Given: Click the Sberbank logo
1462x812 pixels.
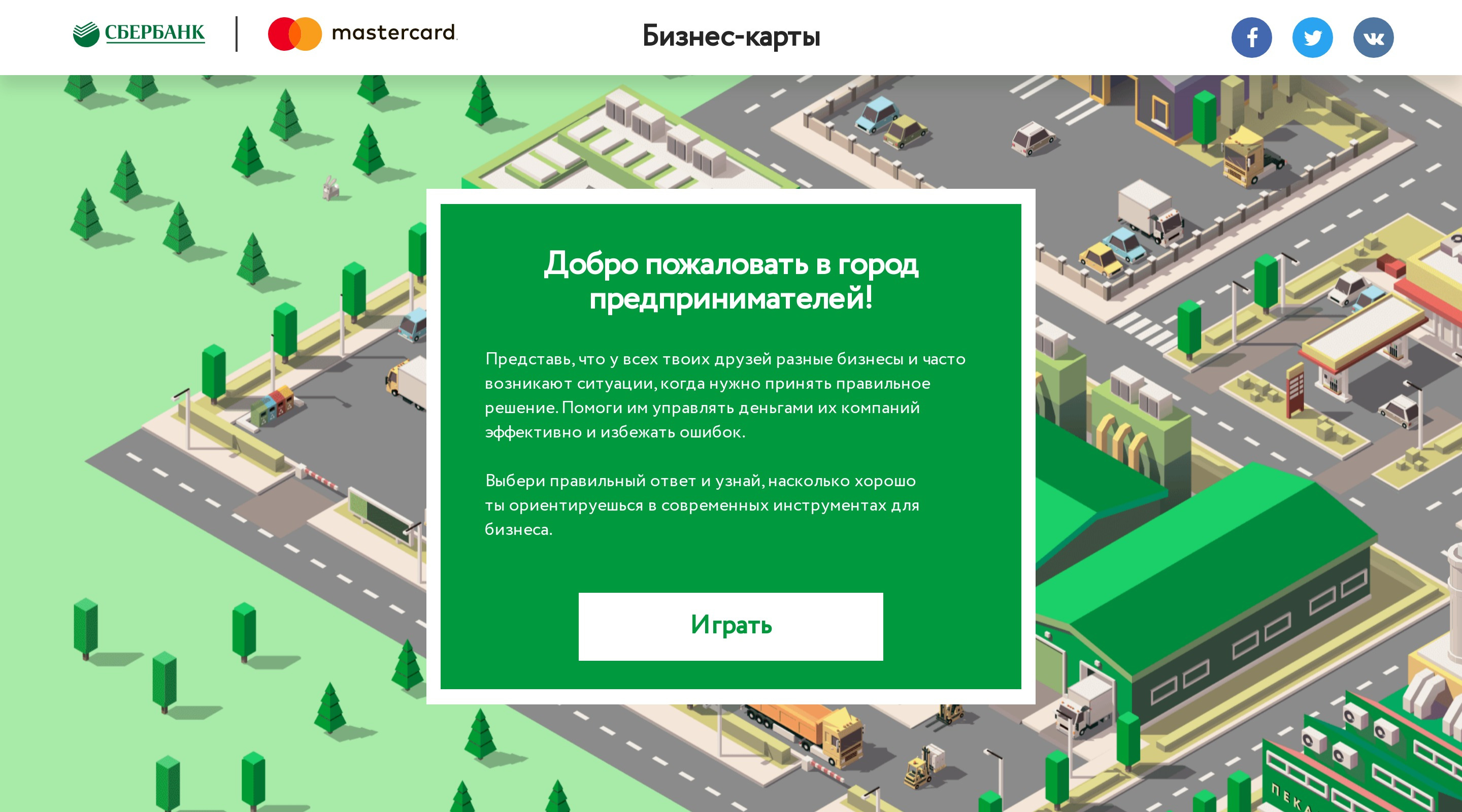Looking at the screenshot, I should [x=139, y=33].
